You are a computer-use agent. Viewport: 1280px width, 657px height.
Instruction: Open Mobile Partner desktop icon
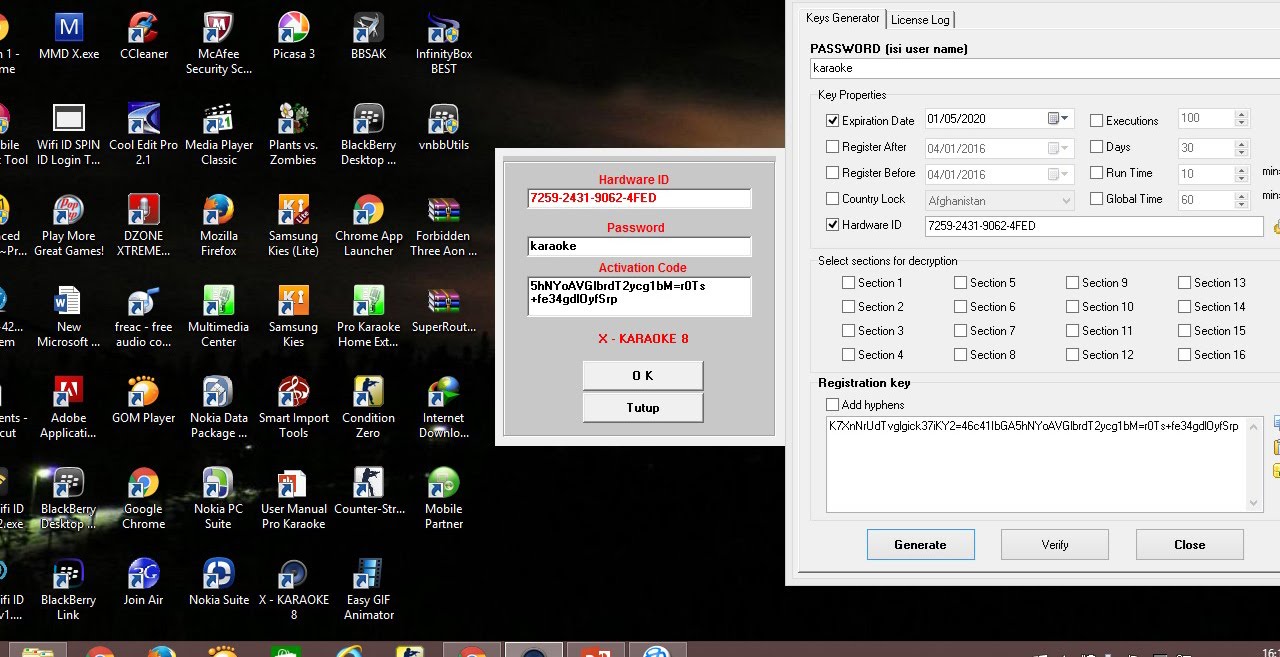tap(444, 498)
